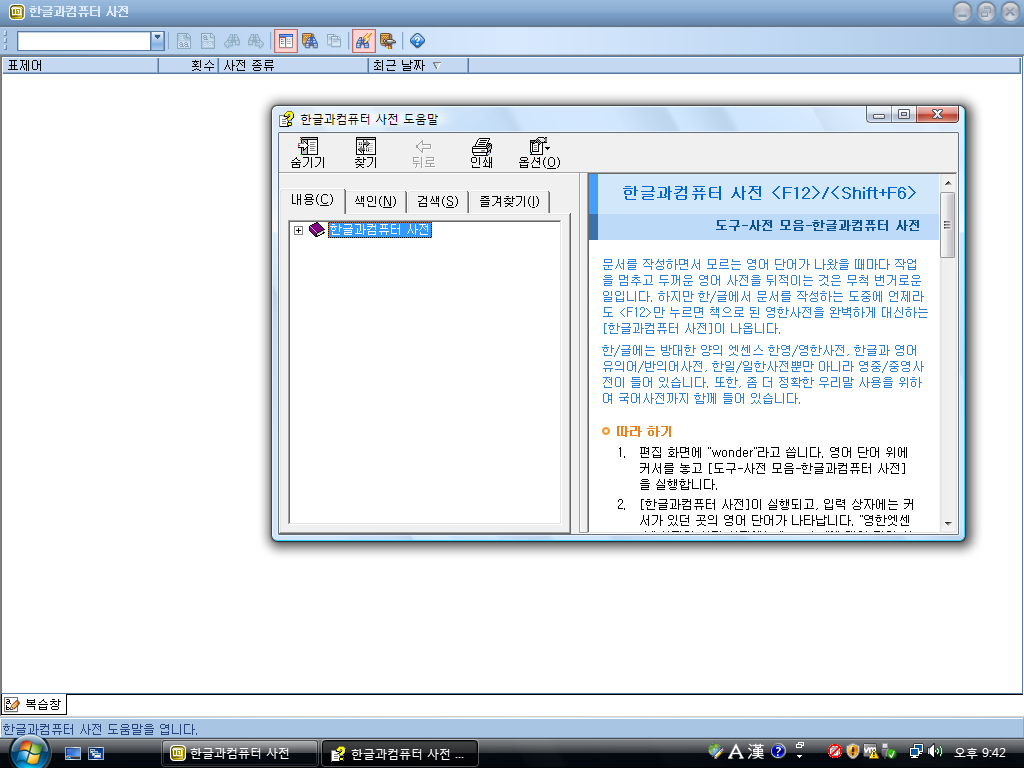Activate 한글과컴퓨터 사전 taskbar button
This screenshot has height=768, width=1024.
pyautogui.click(x=240, y=754)
